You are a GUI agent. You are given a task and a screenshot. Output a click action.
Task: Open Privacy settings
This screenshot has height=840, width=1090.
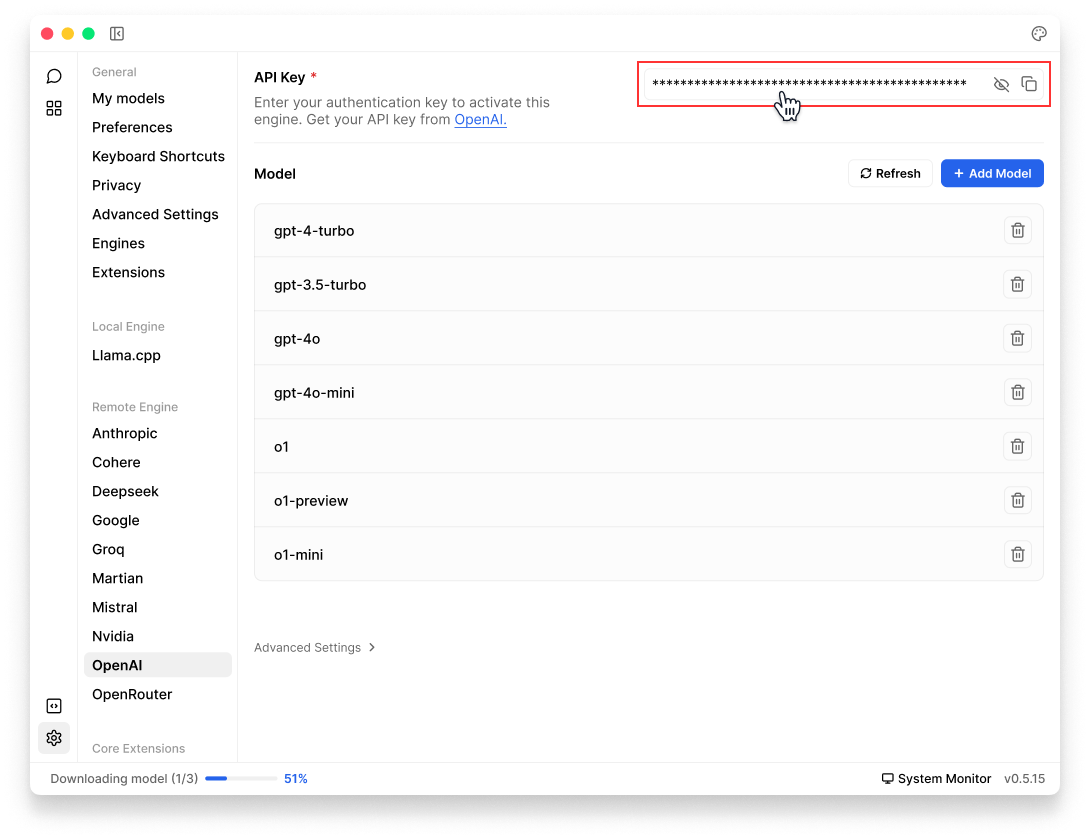[116, 185]
